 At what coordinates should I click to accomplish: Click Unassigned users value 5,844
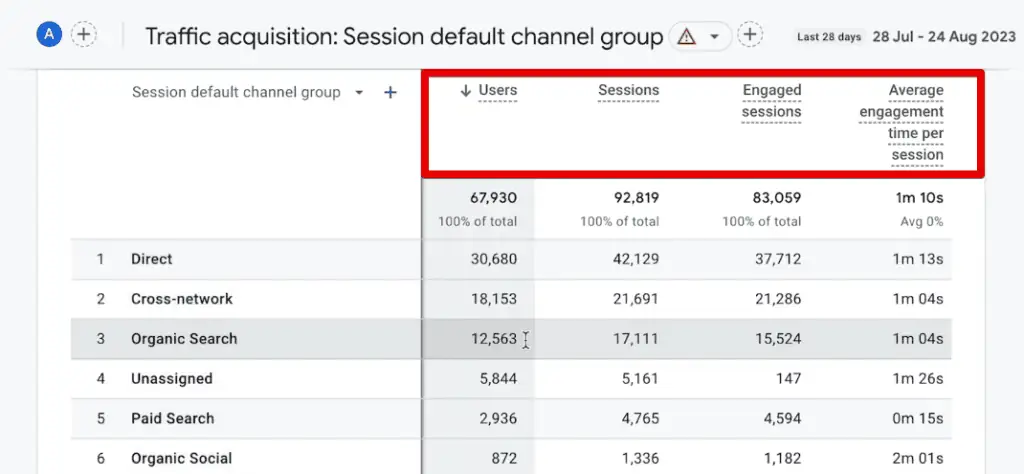pyautogui.click(x=498, y=379)
